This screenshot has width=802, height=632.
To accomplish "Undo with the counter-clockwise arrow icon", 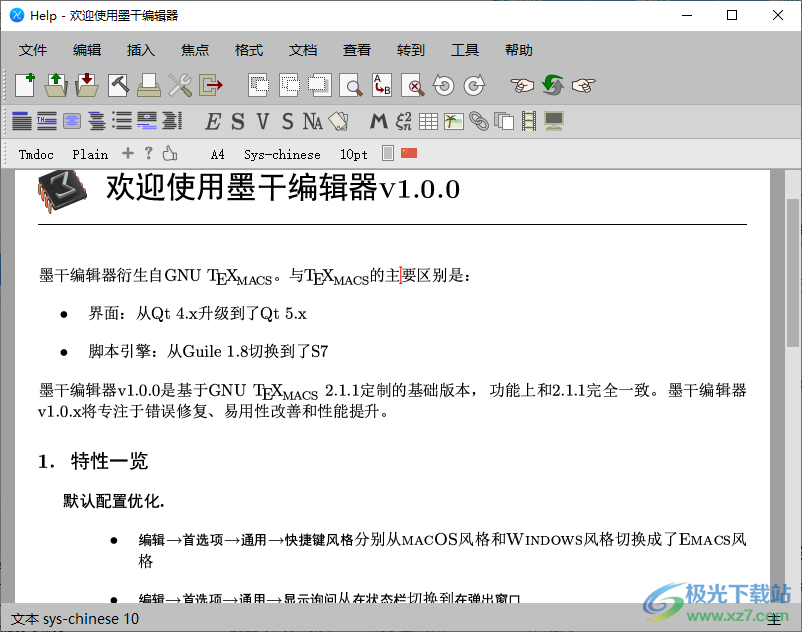I will click(443, 85).
